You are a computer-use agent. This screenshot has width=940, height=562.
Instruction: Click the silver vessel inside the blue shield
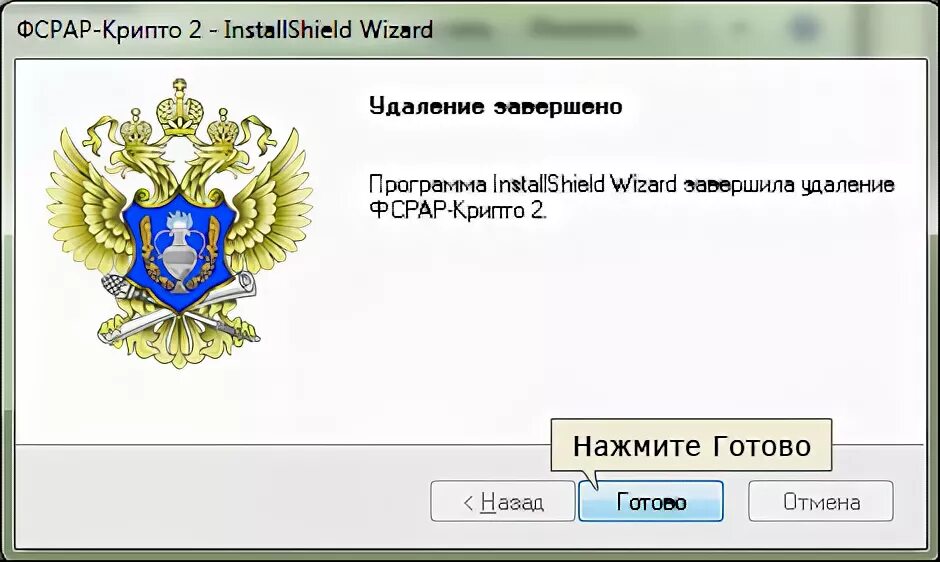pos(177,253)
